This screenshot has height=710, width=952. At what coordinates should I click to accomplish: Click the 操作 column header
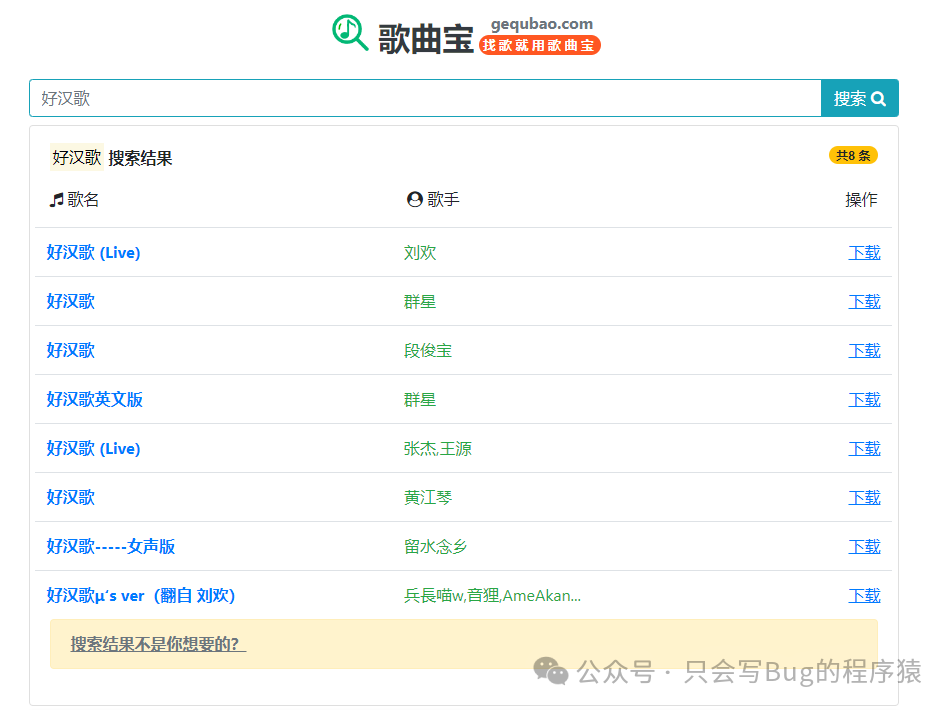click(862, 198)
